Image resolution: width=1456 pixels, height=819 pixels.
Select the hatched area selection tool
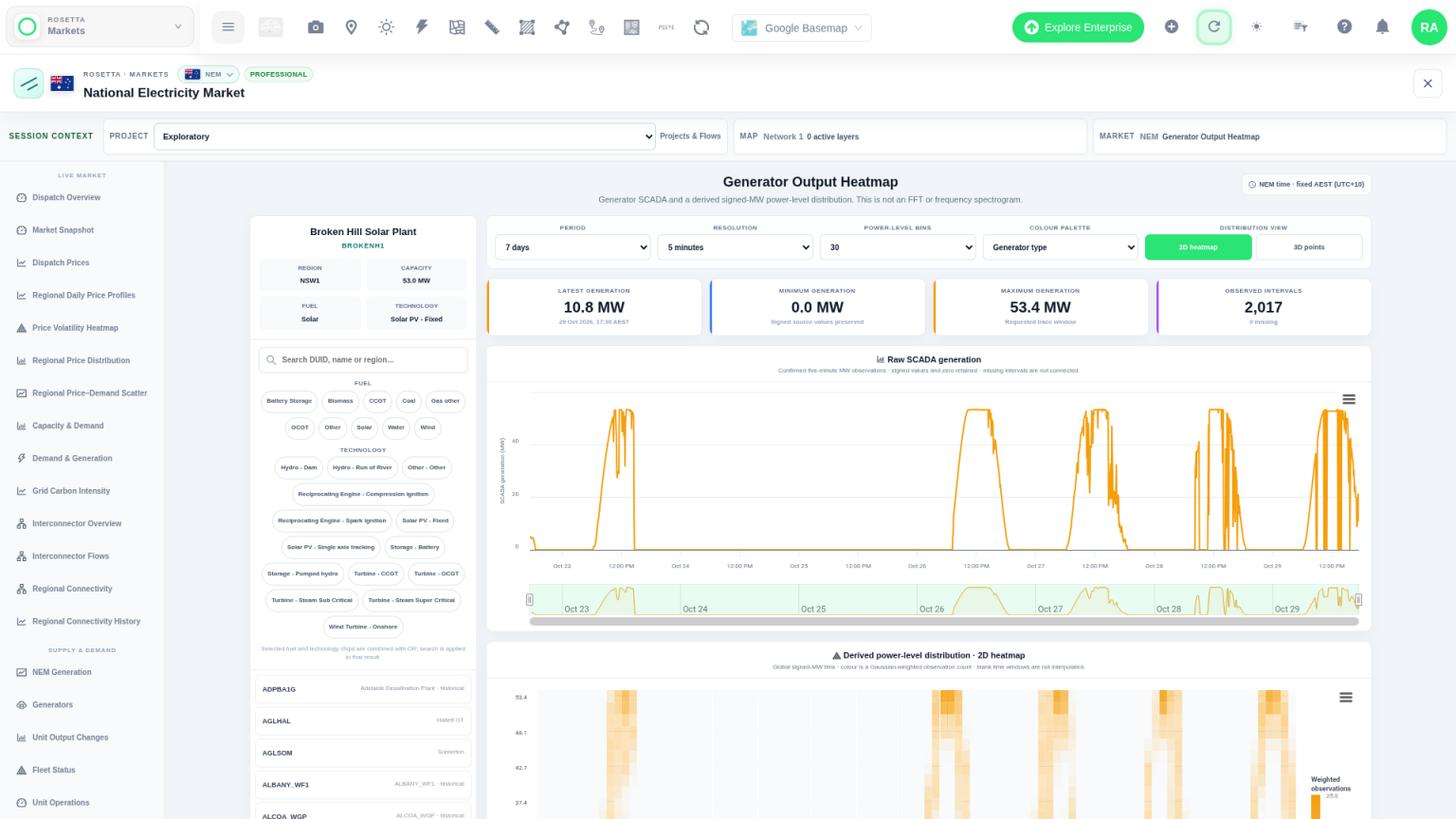click(x=527, y=27)
